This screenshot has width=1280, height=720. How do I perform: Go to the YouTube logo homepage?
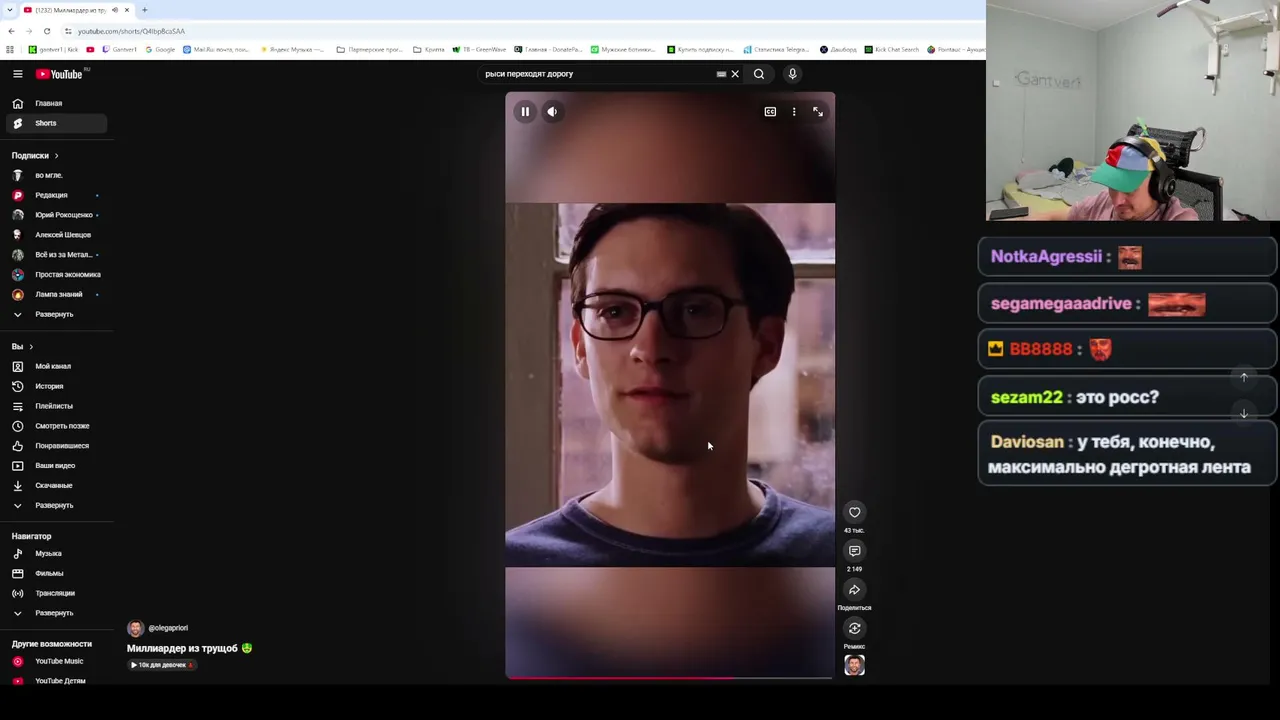(x=60, y=74)
